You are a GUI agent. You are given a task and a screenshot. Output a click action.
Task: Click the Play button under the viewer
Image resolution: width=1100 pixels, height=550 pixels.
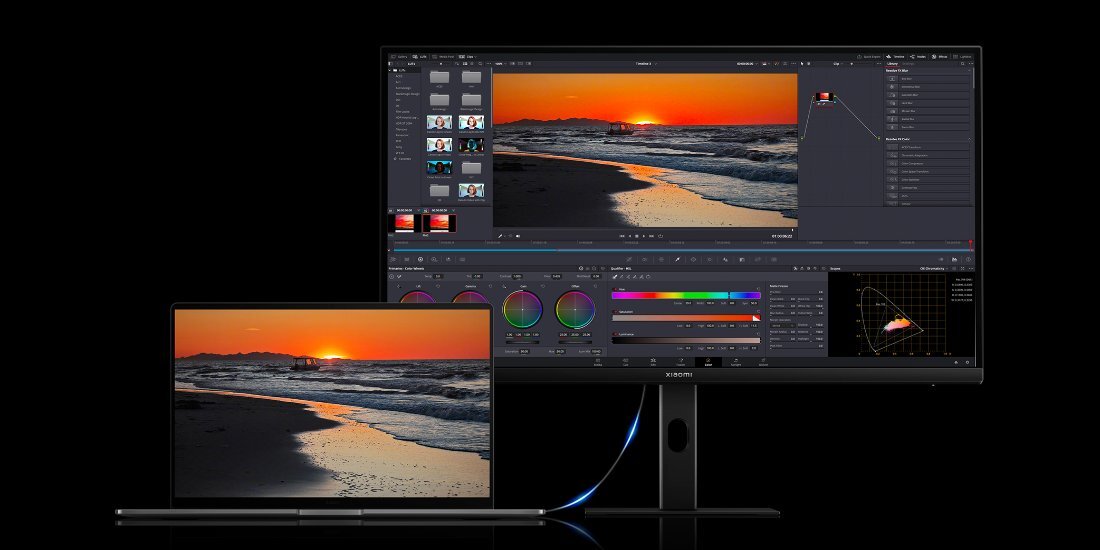pyautogui.click(x=644, y=236)
